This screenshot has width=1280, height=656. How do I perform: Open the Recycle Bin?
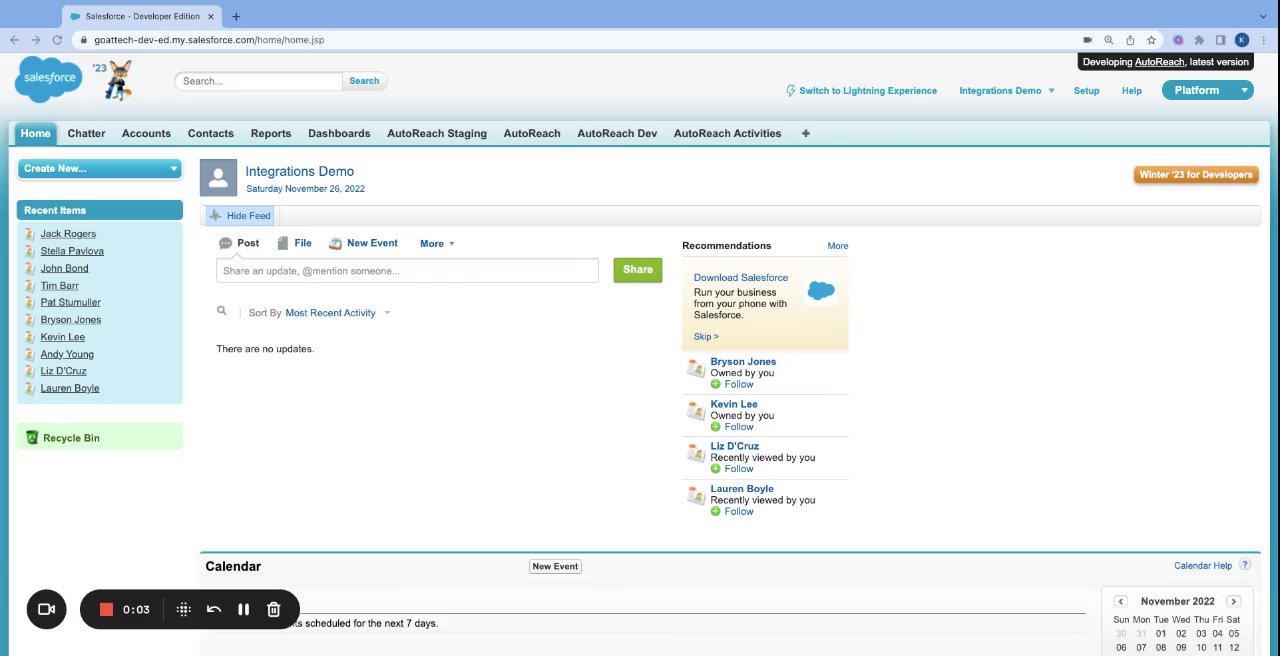pos(71,438)
